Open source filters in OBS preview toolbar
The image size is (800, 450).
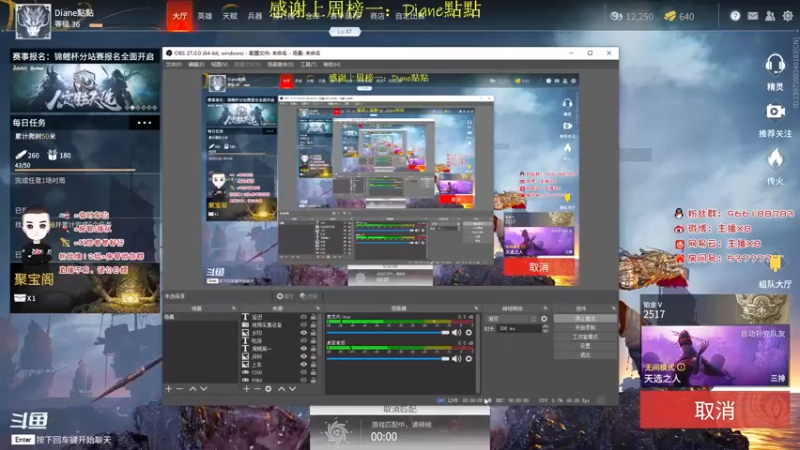309,296
